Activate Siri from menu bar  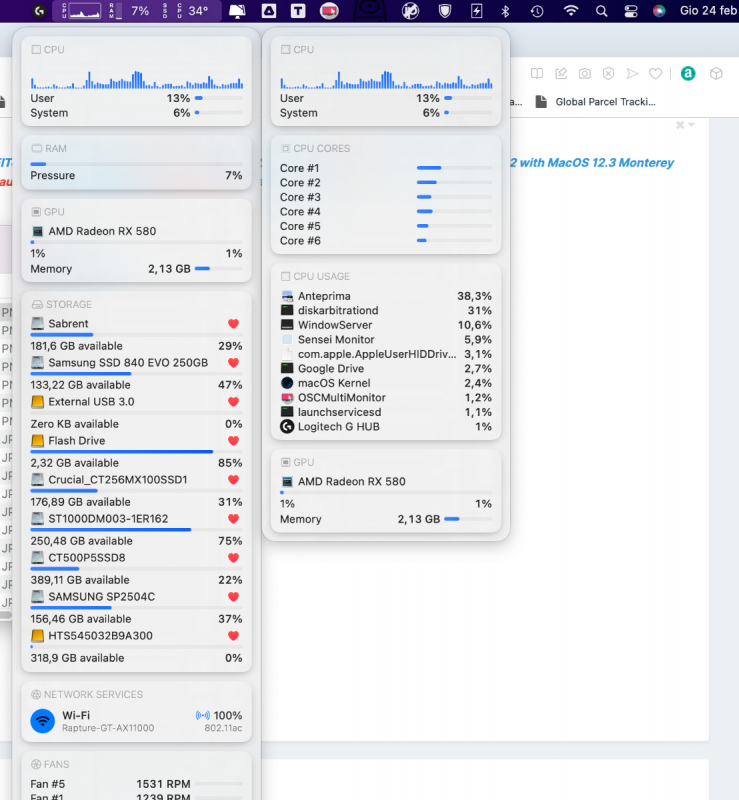tap(659, 11)
